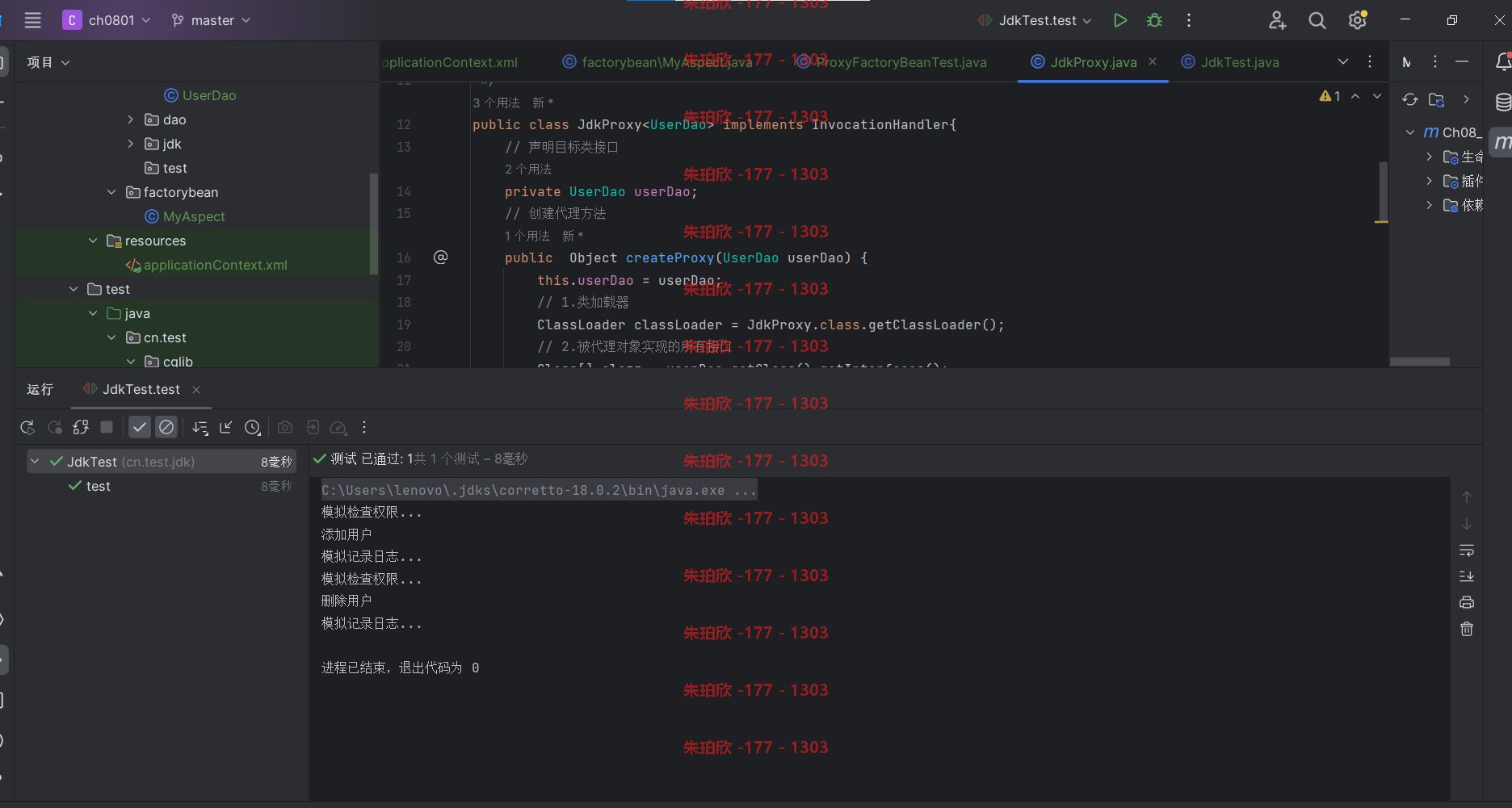
Task: Open JdkTest.test run configuration dropdown
Action: [x=1035, y=20]
